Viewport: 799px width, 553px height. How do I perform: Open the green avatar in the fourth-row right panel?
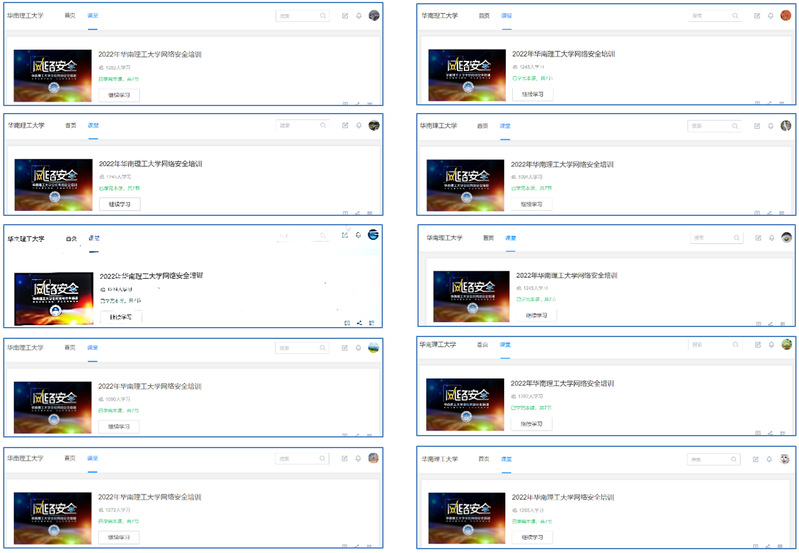(787, 345)
